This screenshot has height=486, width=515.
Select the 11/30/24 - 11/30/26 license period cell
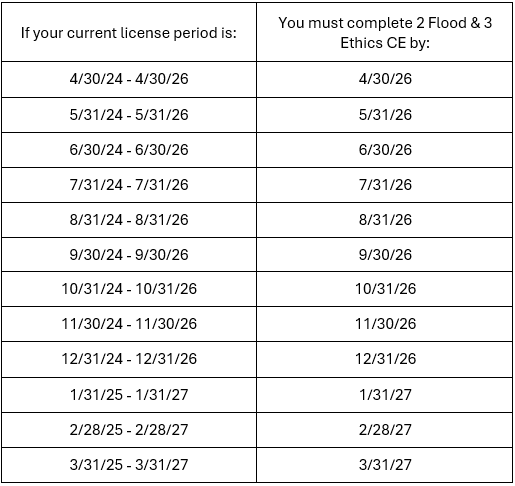[129, 324]
